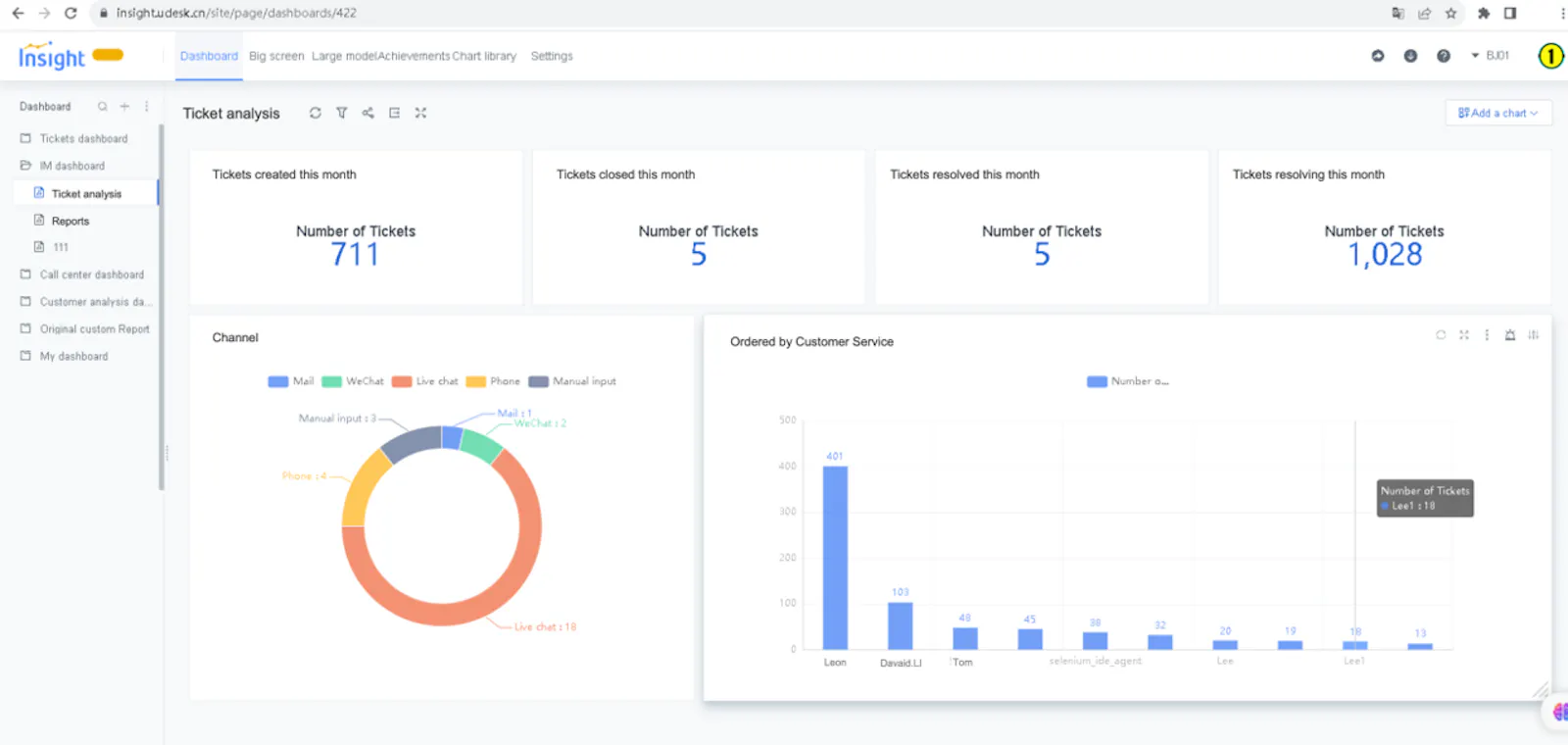Viewport: 1568px width, 745px height.
Task: Open Customer Service chart three-dot menu
Action: [1487, 334]
